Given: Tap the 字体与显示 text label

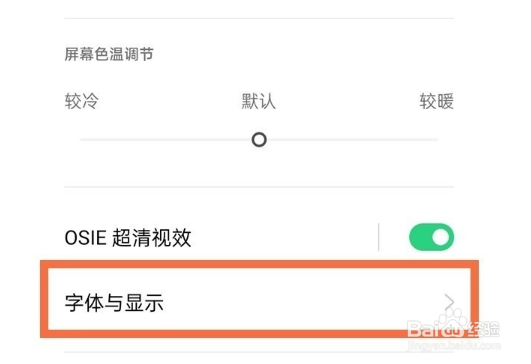Looking at the screenshot, I should coord(114,302).
